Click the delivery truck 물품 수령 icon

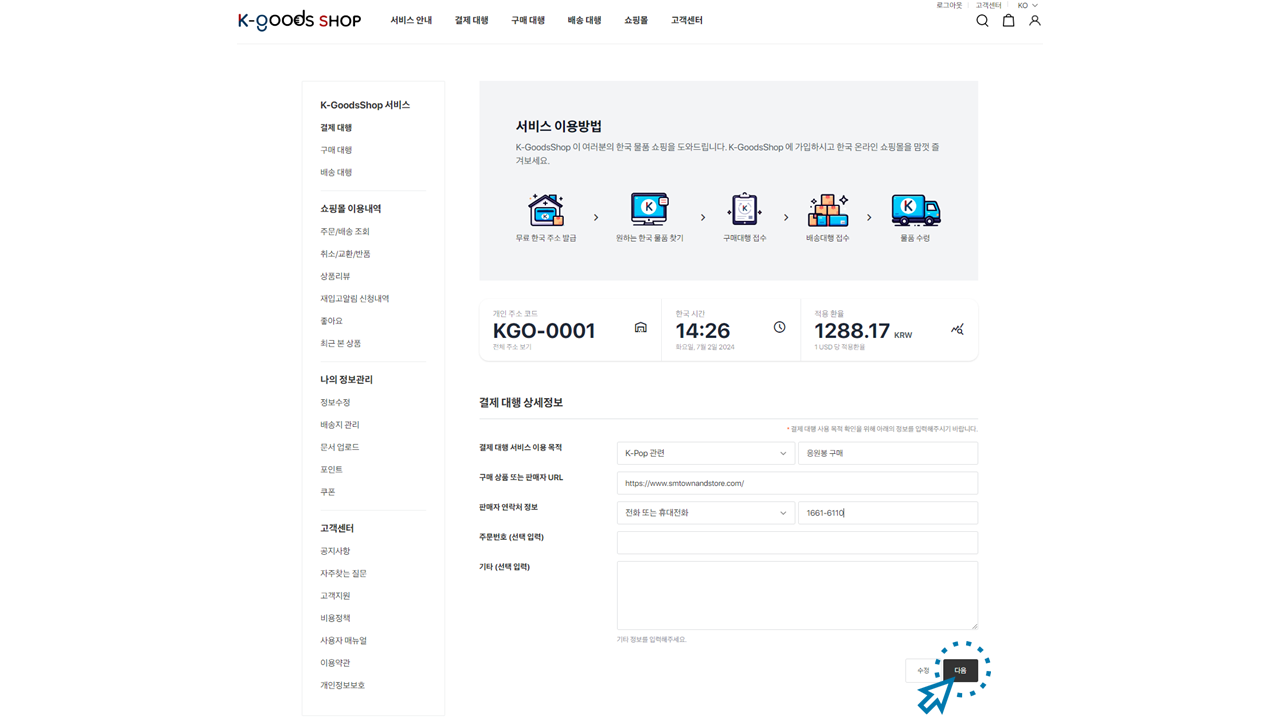(915, 211)
